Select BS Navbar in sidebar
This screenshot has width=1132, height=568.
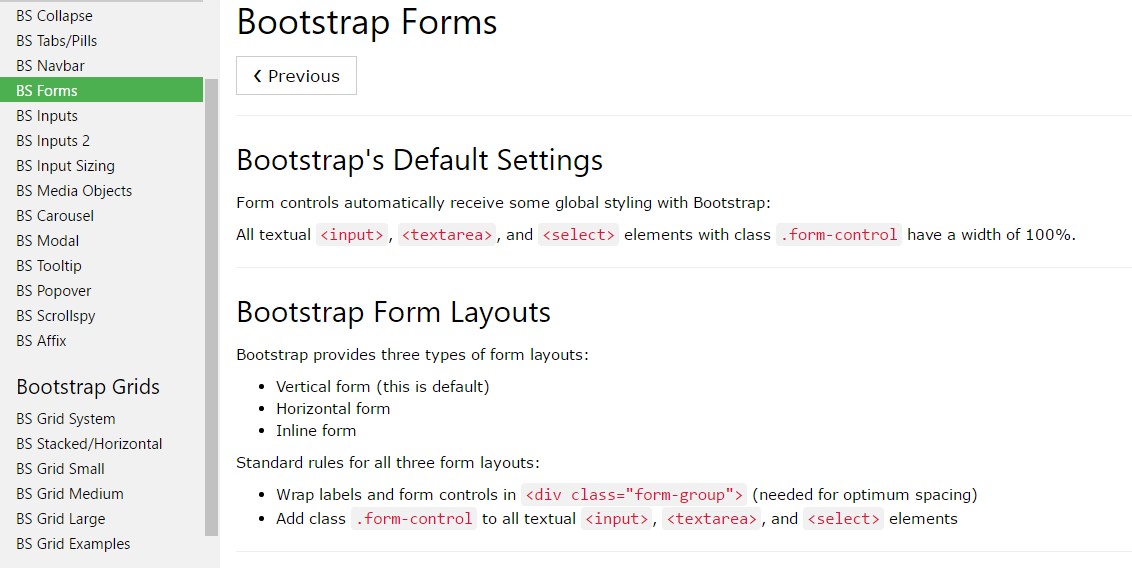[x=51, y=66]
